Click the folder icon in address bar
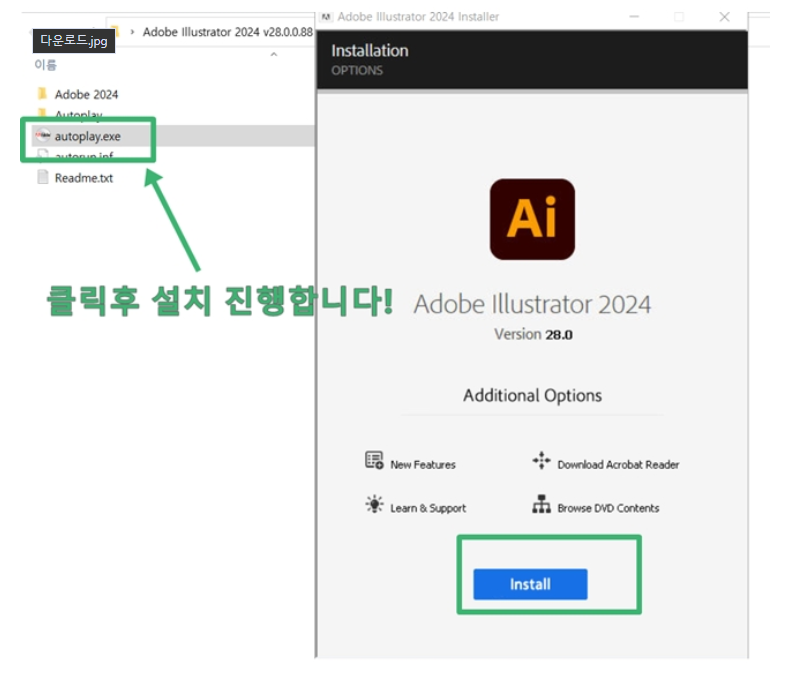This screenshot has width=788, height=679. click(115, 31)
